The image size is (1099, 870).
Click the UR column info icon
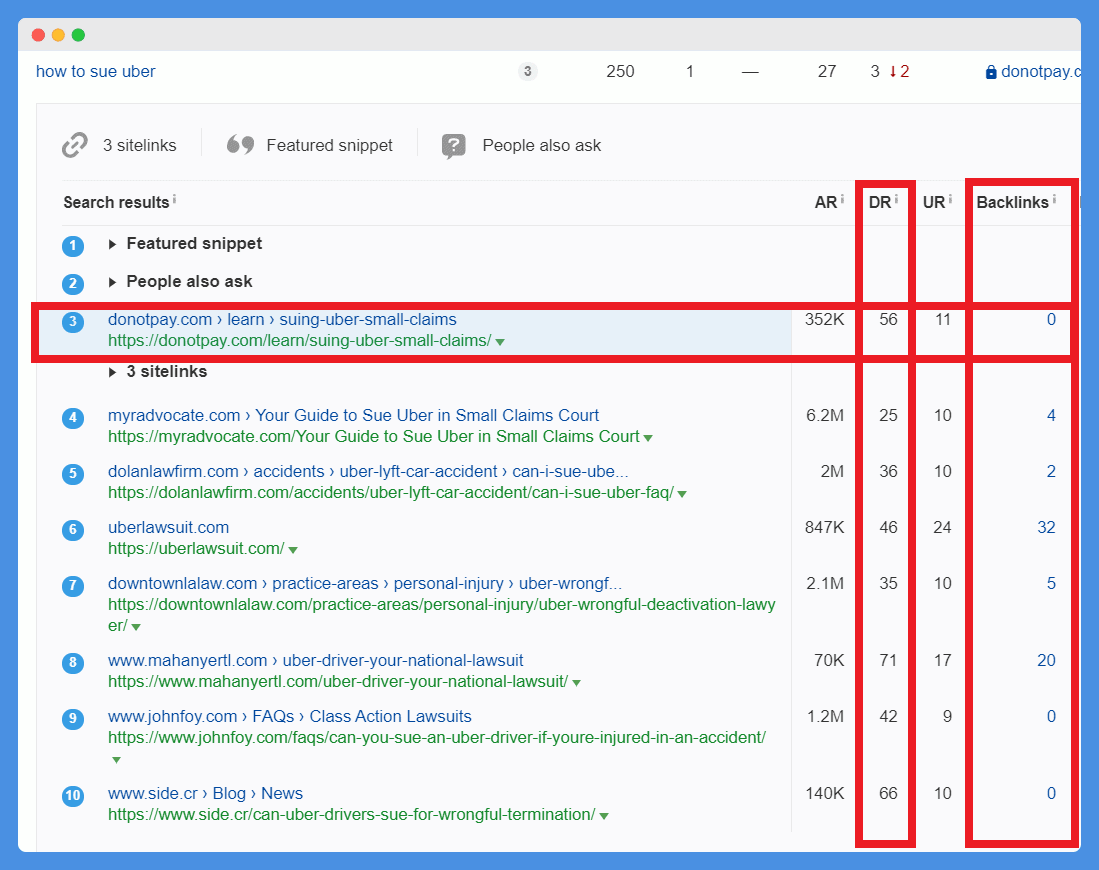click(950, 199)
